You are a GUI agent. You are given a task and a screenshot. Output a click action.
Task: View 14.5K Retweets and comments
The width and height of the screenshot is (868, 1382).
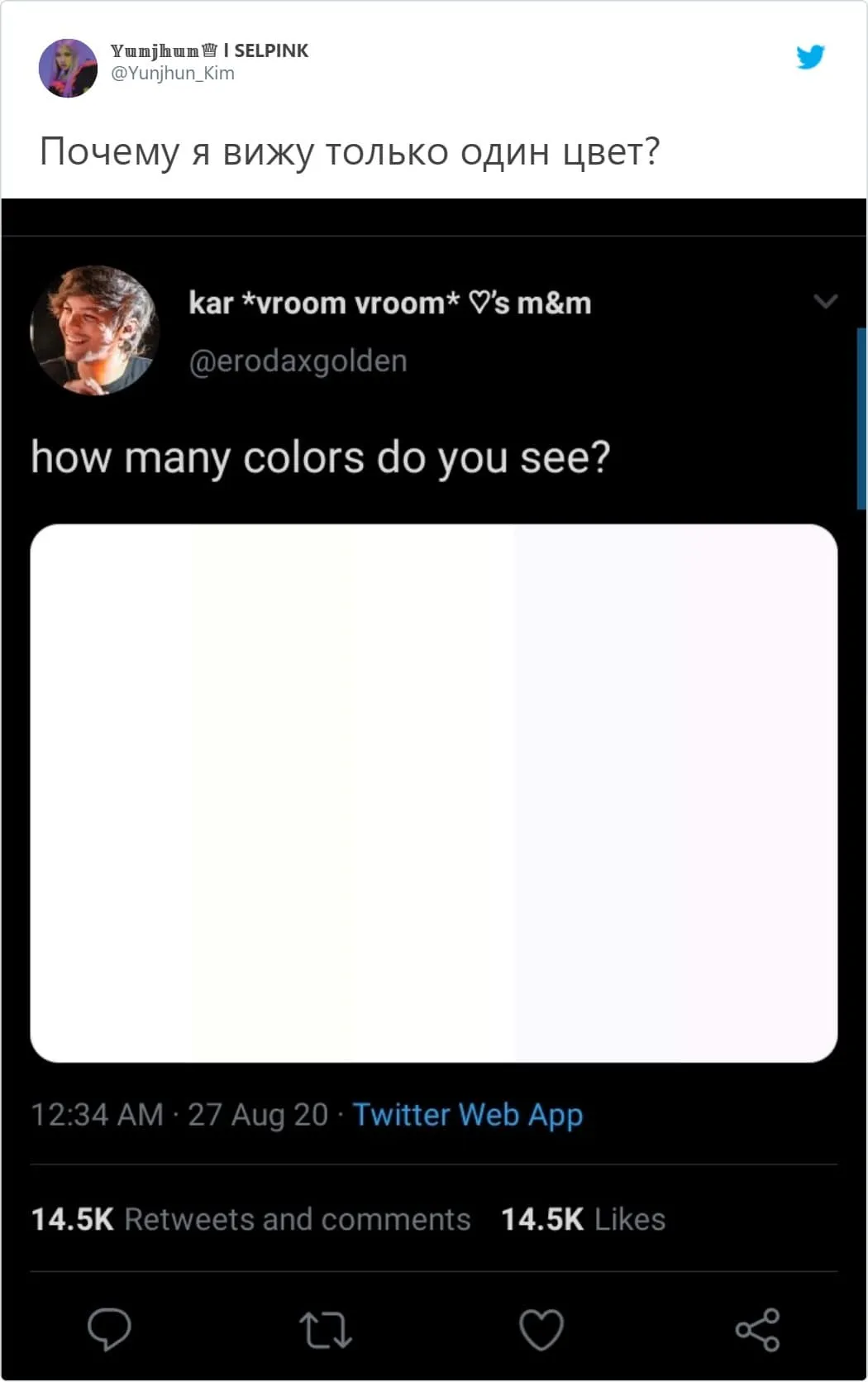click(x=250, y=1219)
